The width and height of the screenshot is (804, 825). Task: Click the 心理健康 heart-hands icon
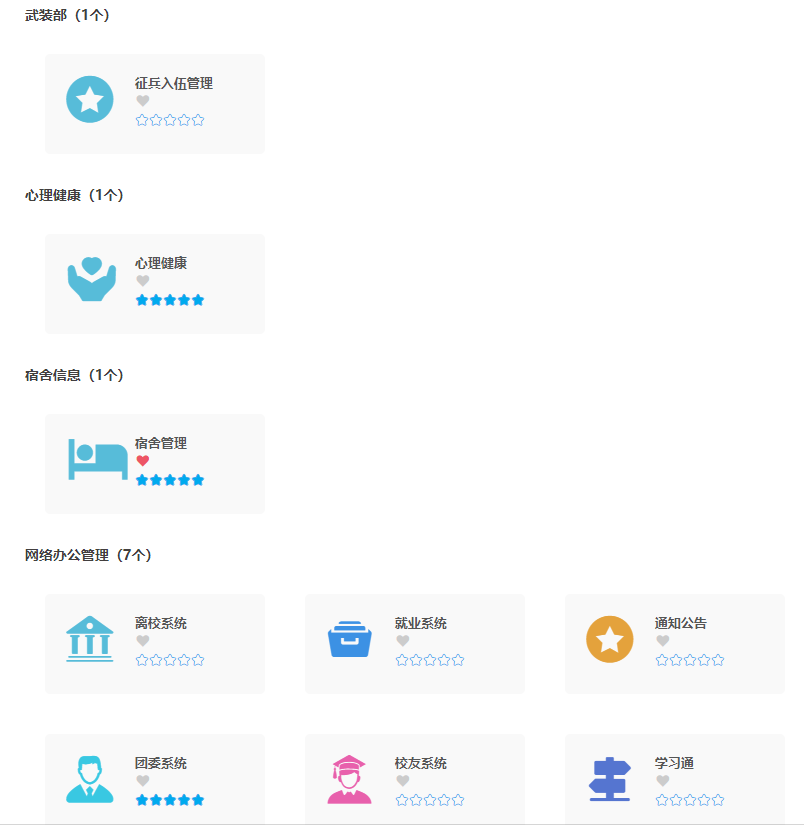point(90,280)
